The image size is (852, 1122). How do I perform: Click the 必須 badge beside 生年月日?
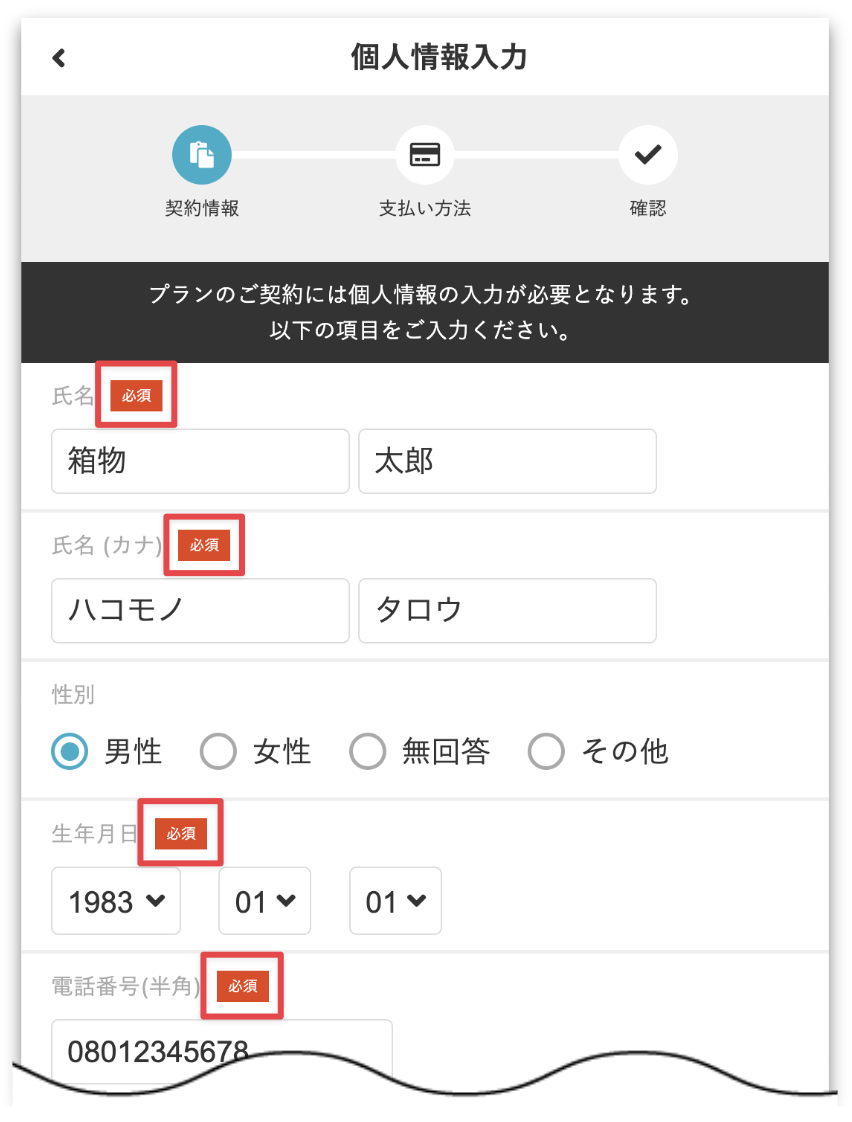181,833
